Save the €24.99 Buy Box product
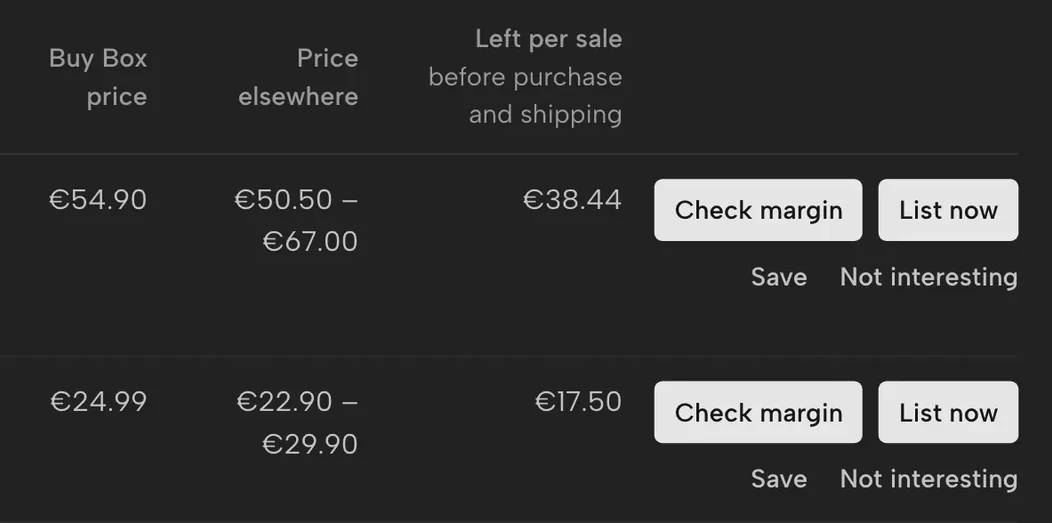 [x=779, y=479]
